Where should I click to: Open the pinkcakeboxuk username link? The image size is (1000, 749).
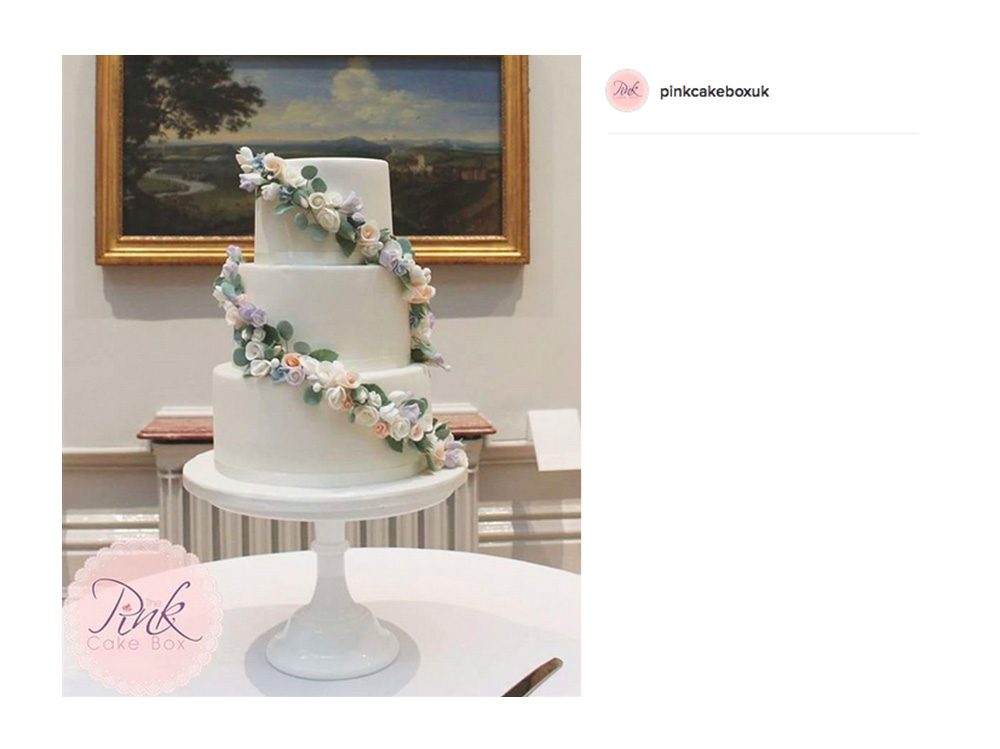(714, 91)
